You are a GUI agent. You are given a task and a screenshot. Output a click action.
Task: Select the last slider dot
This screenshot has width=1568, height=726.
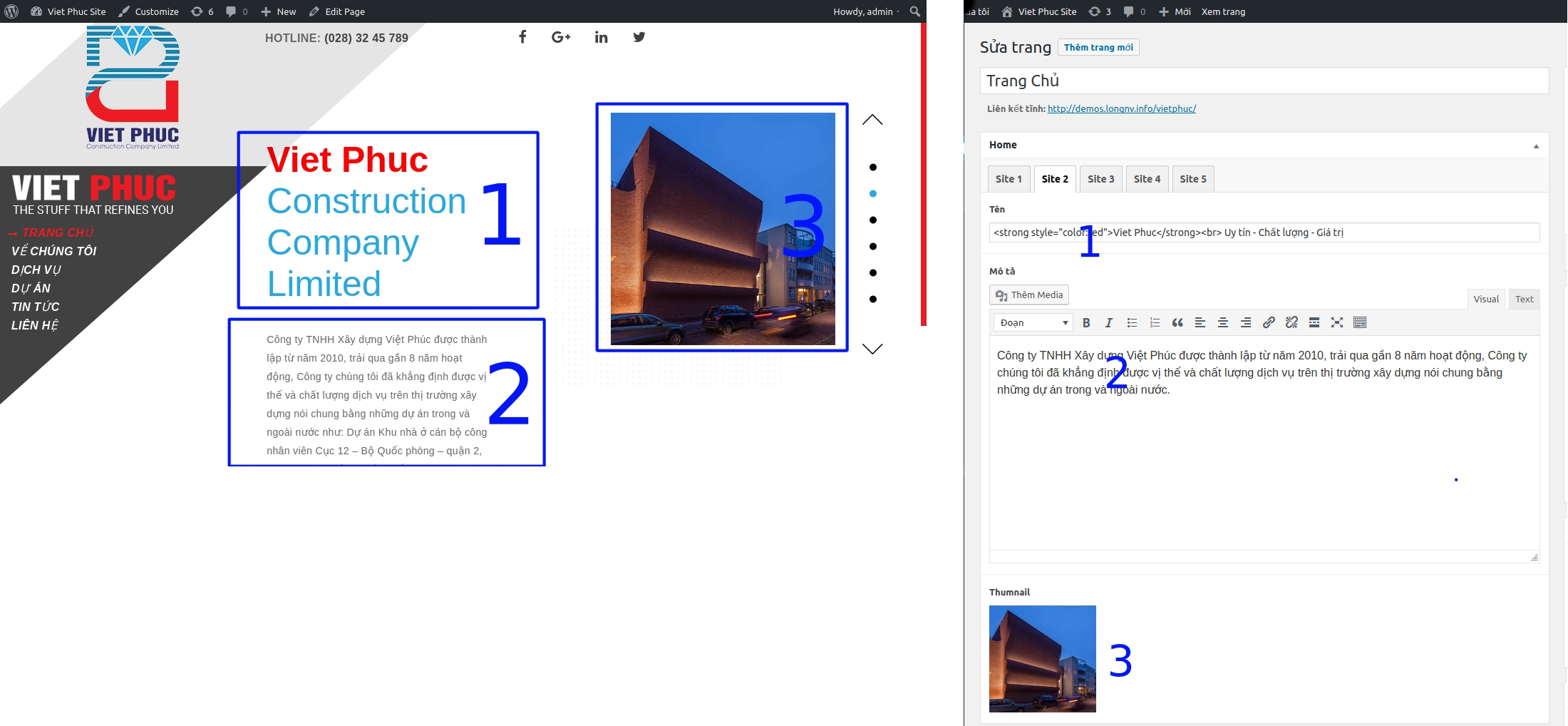pyautogui.click(x=873, y=300)
